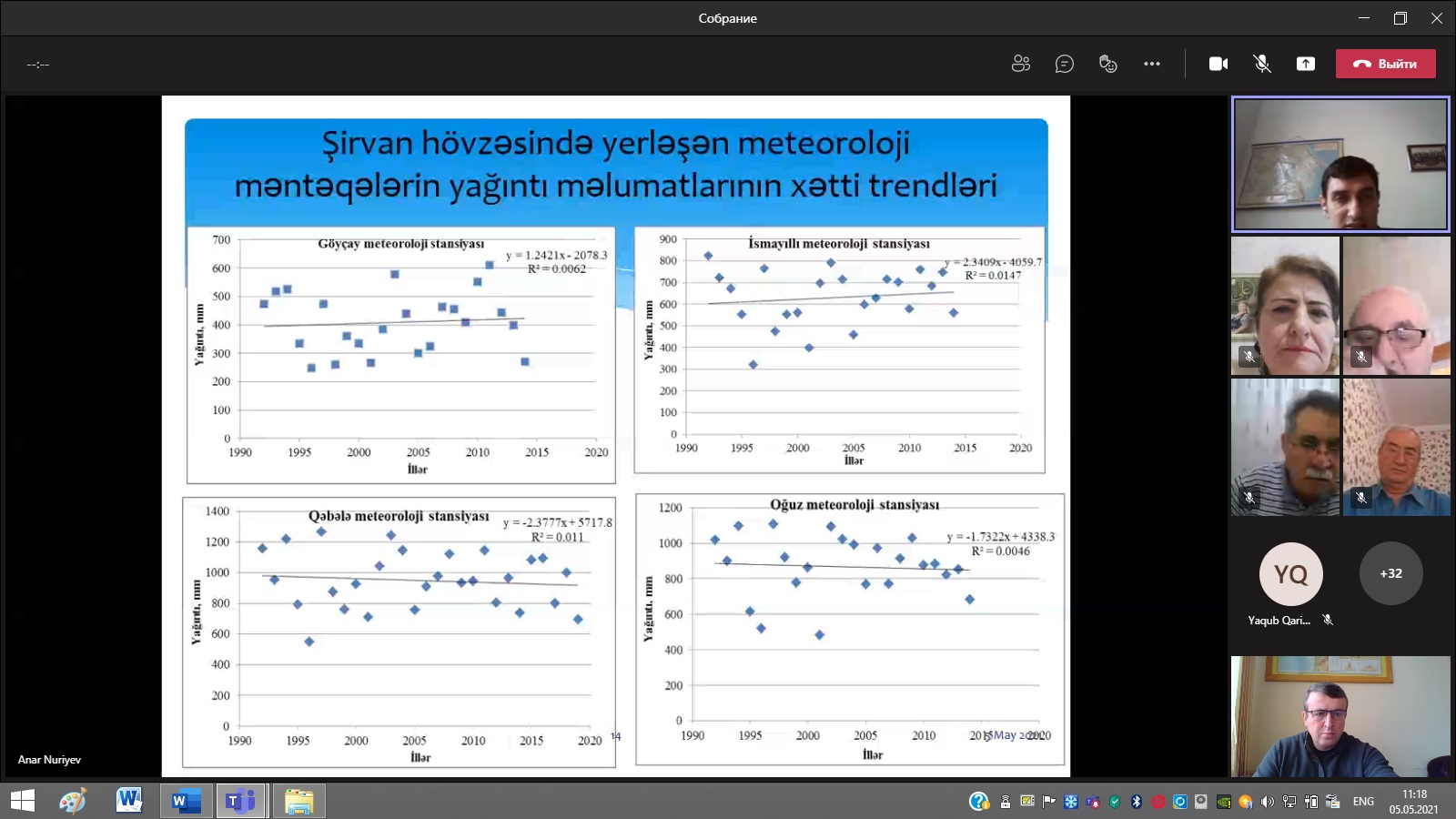Image resolution: width=1456 pixels, height=819 pixels.
Task: Switch to Microsoft Teams in the taskbar
Action: (241, 801)
